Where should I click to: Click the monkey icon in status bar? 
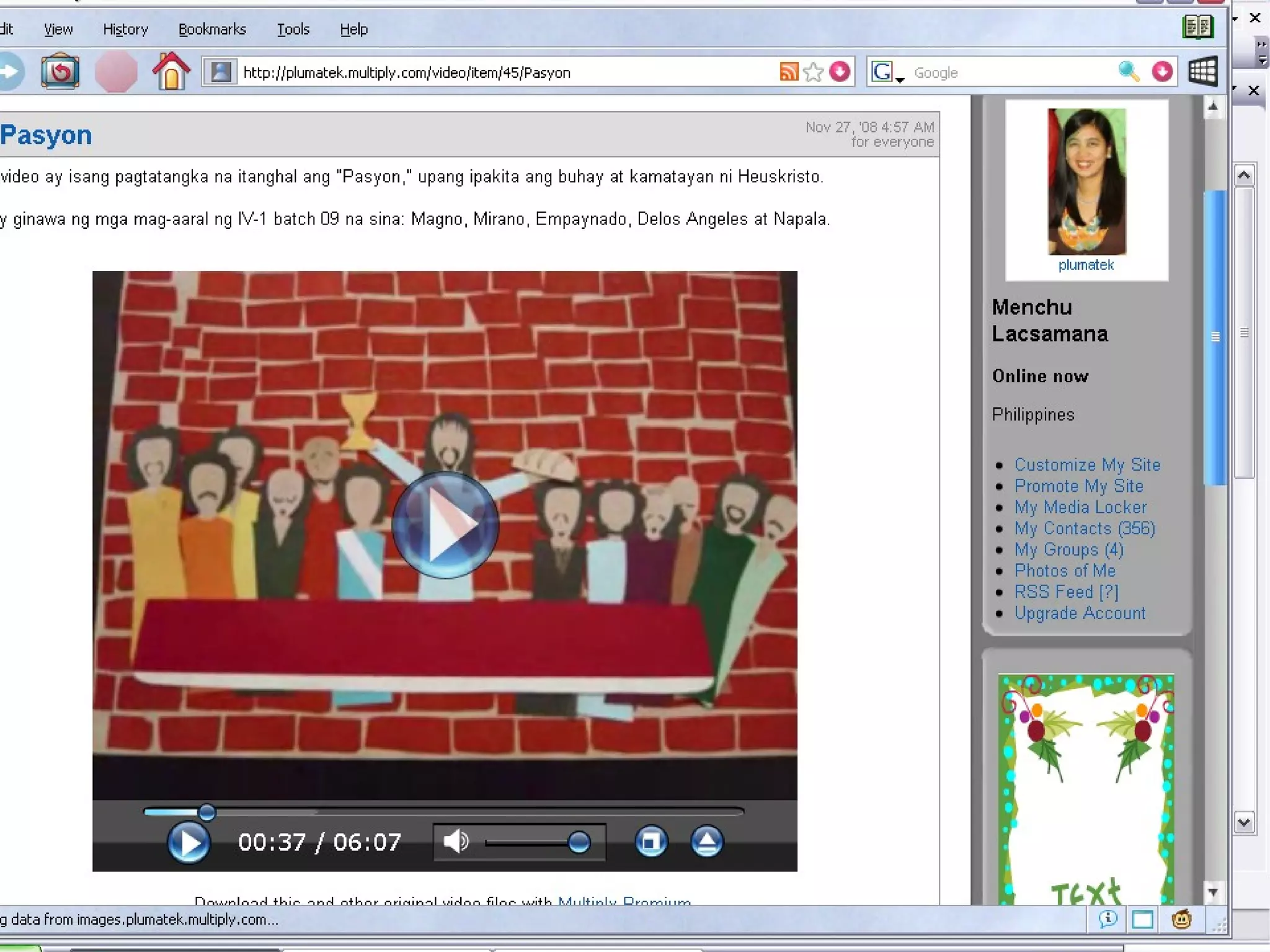1181,919
